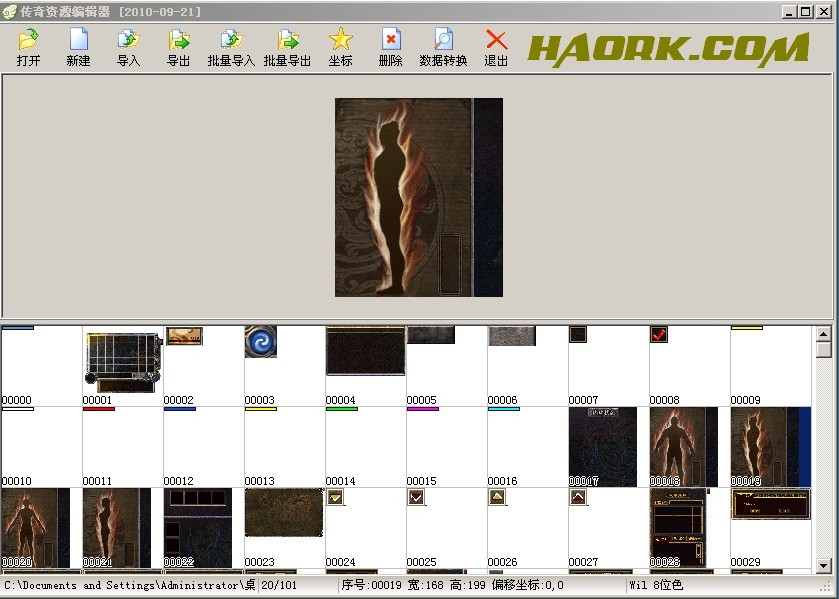Screen dimensions: 839x599
Task: Click the 打开 (Open) toolbar icon
Action: [28, 40]
